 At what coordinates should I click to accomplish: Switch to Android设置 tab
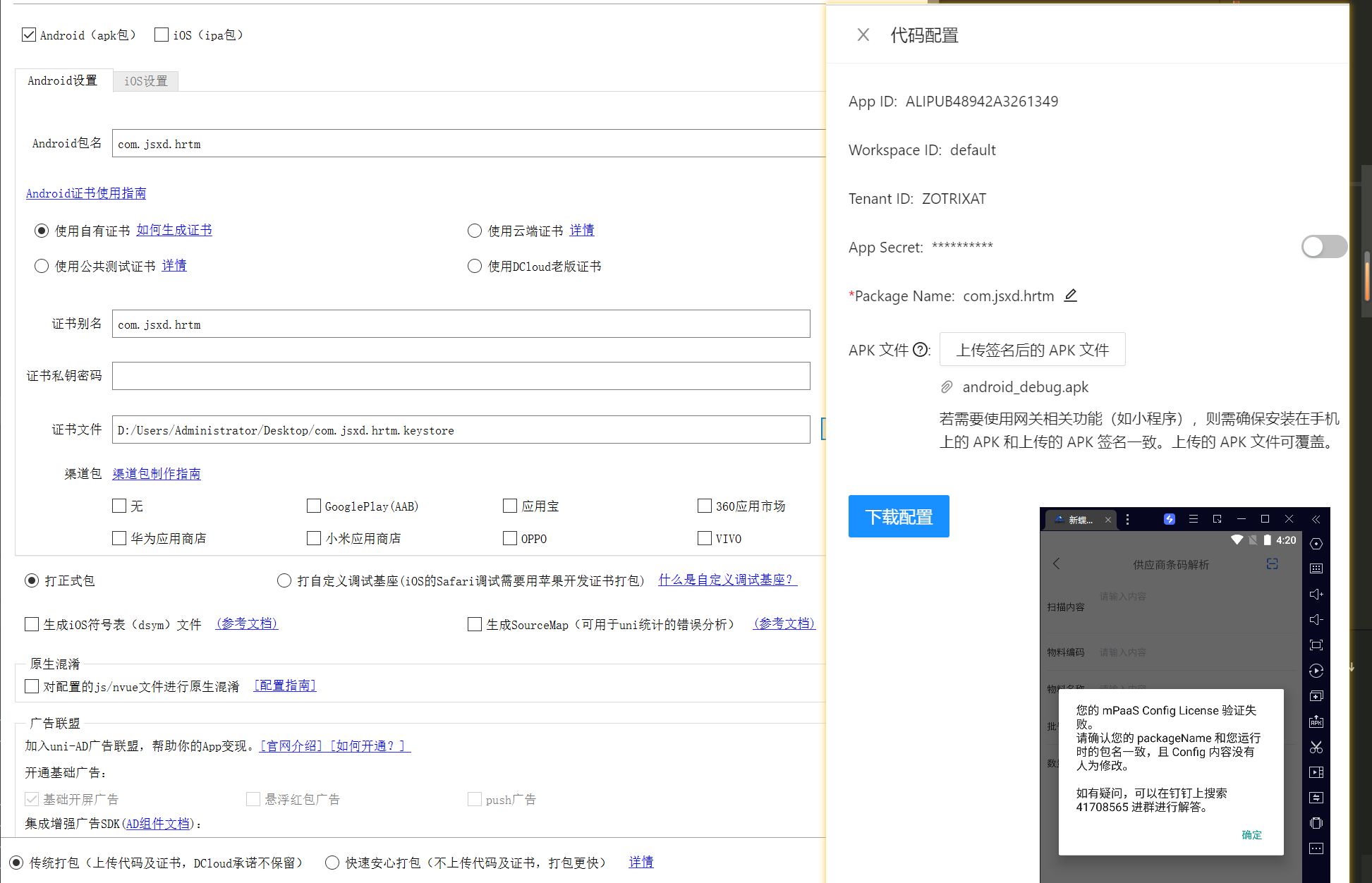pos(63,80)
